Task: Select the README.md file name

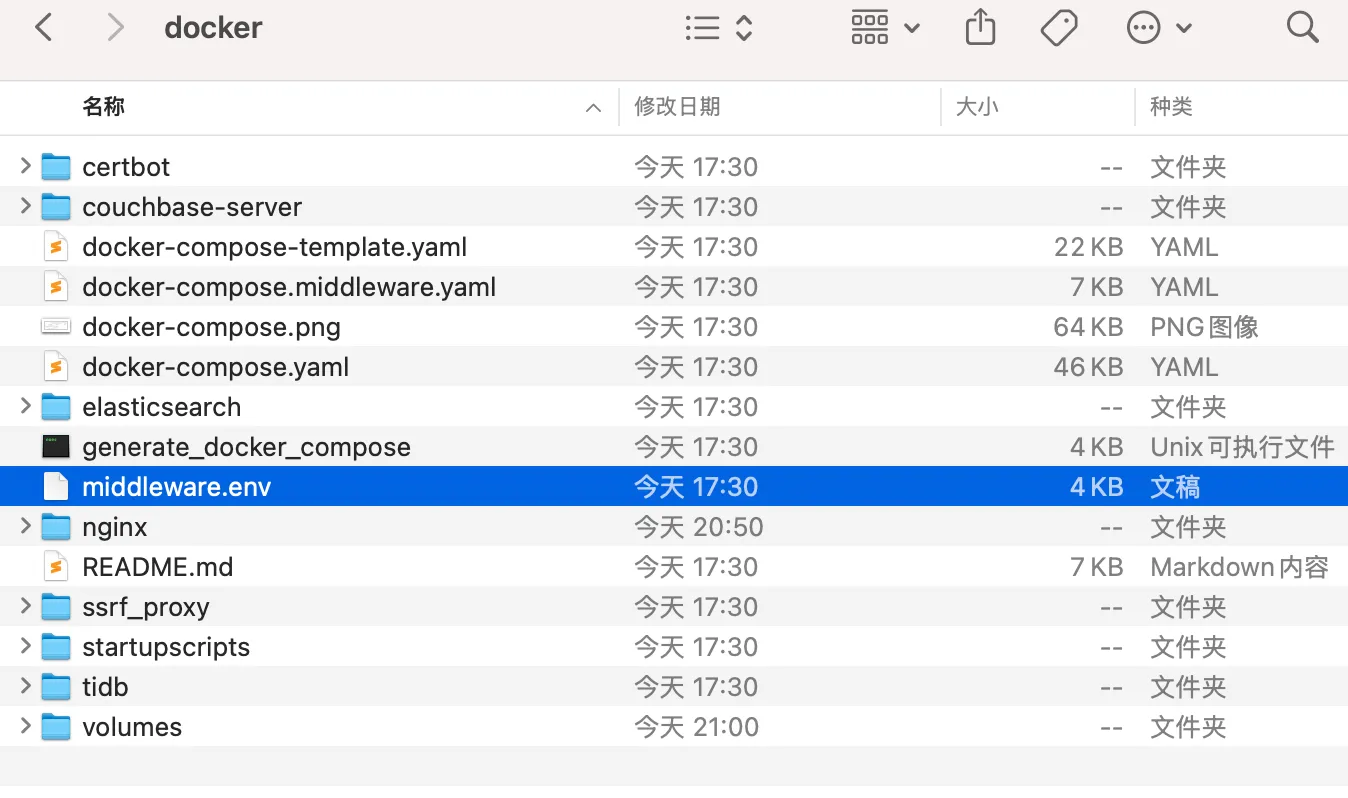Action: 157,567
